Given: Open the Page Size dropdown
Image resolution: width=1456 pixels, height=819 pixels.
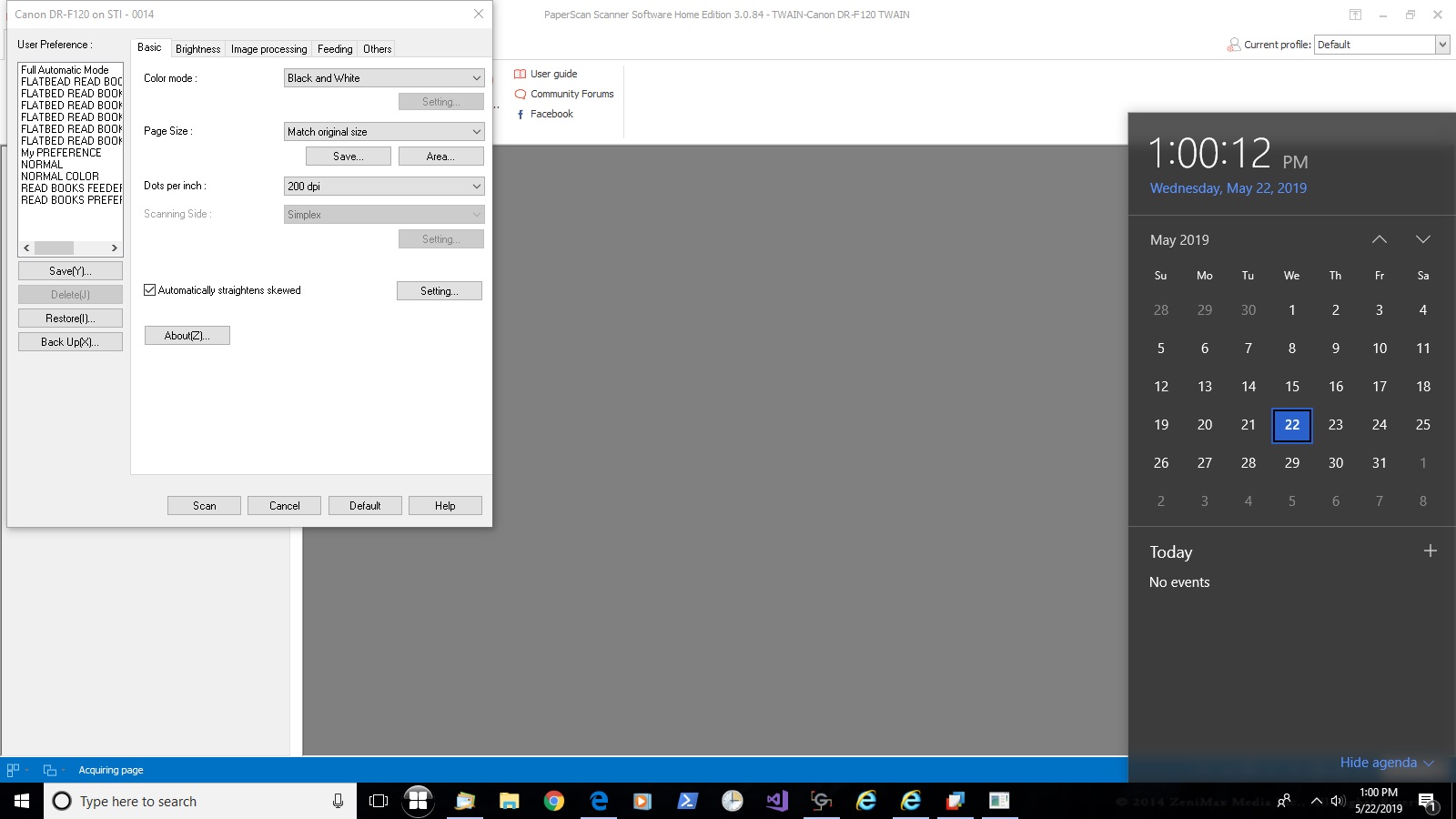Looking at the screenshot, I should [x=384, y=132].
